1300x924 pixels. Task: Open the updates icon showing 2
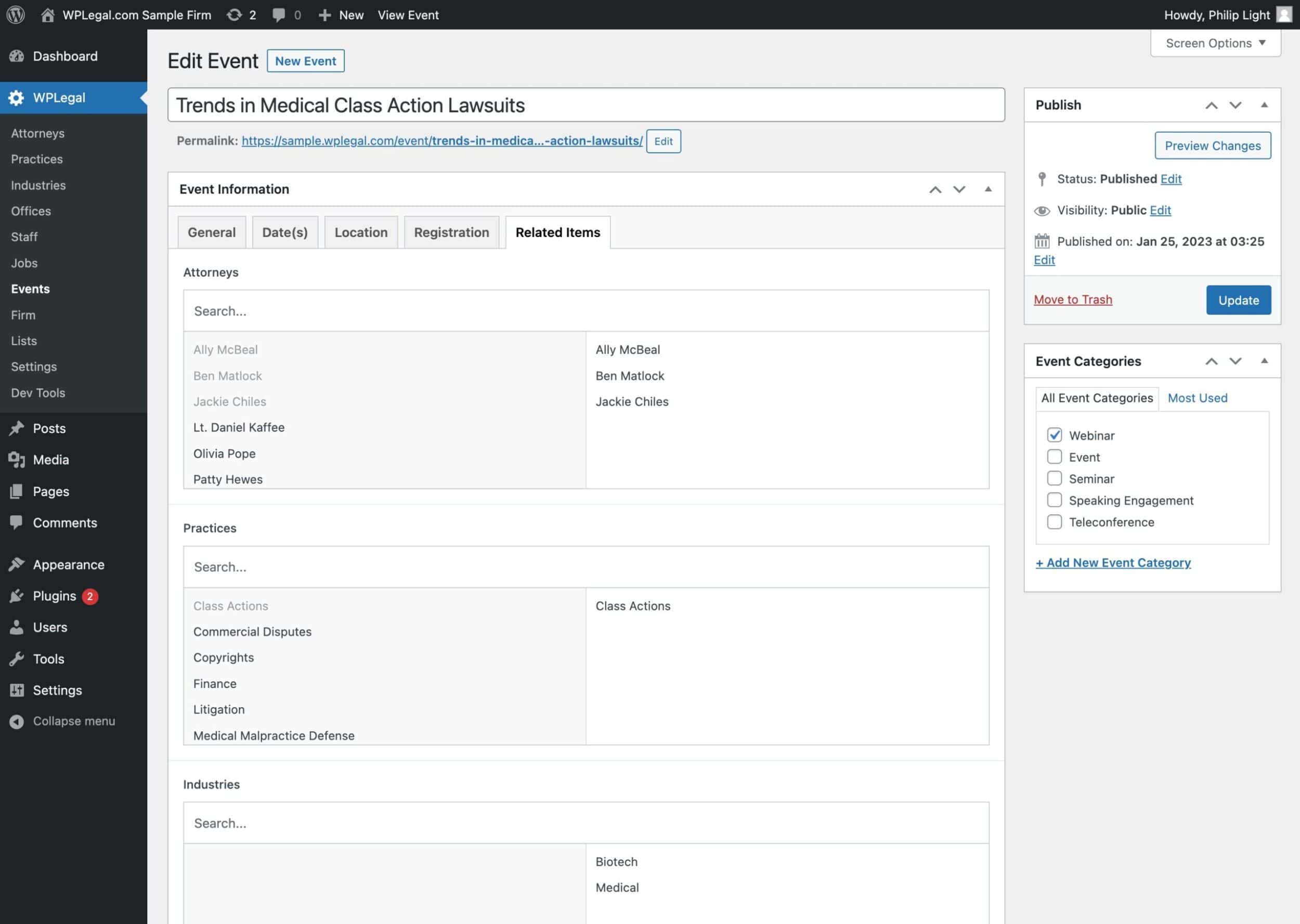[234, 15]
